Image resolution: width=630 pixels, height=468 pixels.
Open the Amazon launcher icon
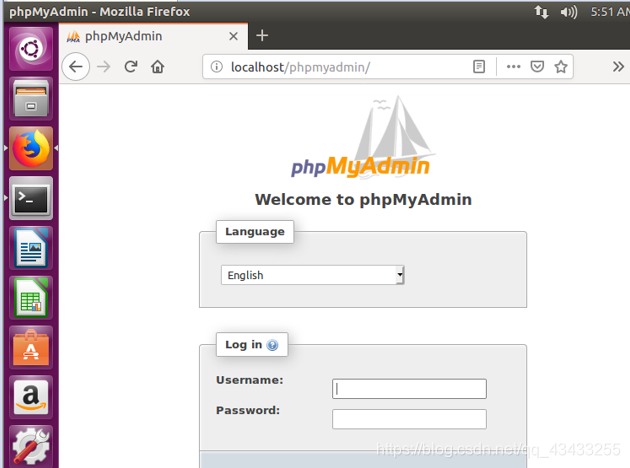(x=31, y=398)
